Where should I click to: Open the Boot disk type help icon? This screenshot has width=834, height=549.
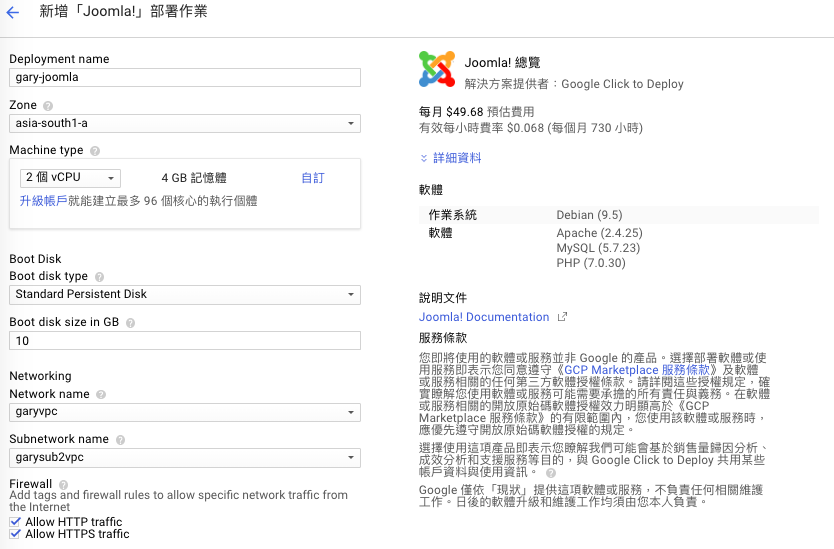(99, 277)
